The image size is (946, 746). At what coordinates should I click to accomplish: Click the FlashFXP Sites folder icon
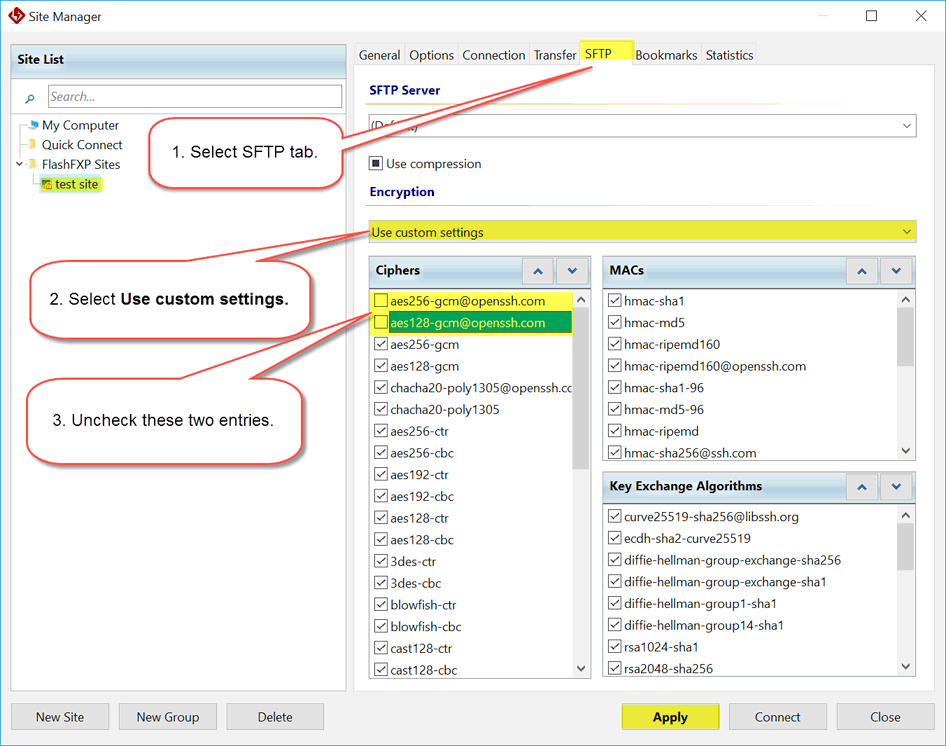[33, 164]
